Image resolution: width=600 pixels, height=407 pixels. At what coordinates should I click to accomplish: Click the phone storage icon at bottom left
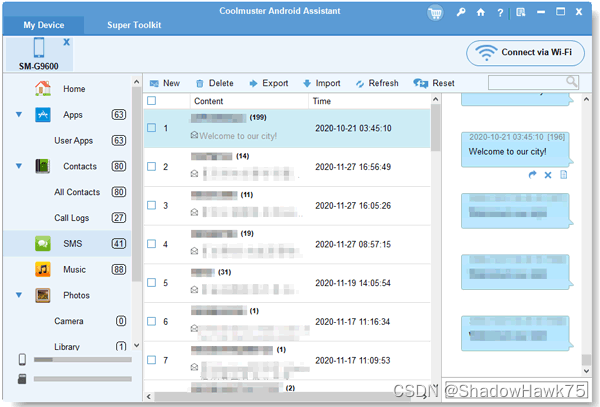click(x=22, y=359)
